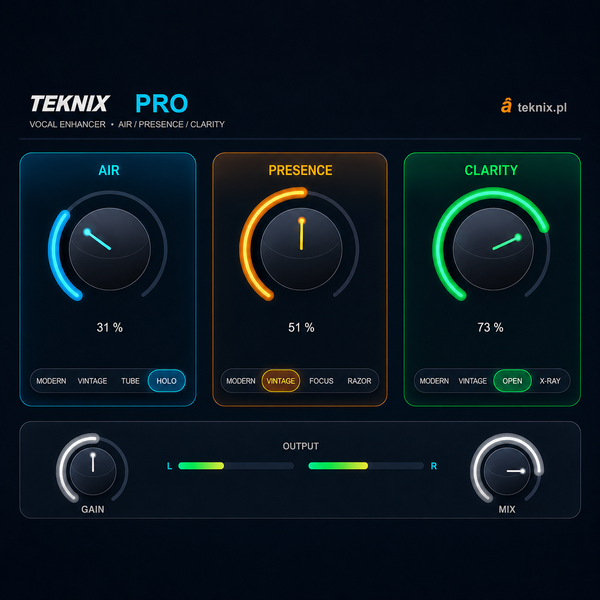Click the CLARITY panel title

coord(491,170)
